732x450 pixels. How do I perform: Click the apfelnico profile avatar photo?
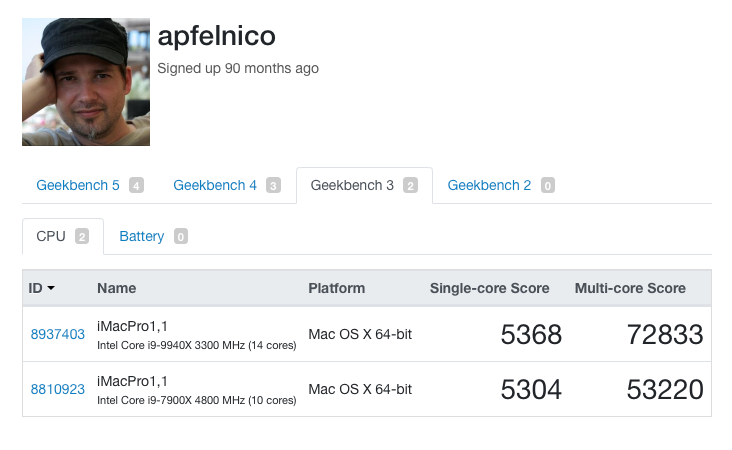(x=86, y=82)
